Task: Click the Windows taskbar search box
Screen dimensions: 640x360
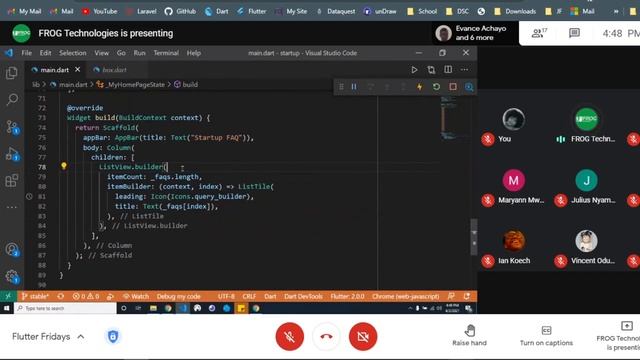Action: [65, 308]
